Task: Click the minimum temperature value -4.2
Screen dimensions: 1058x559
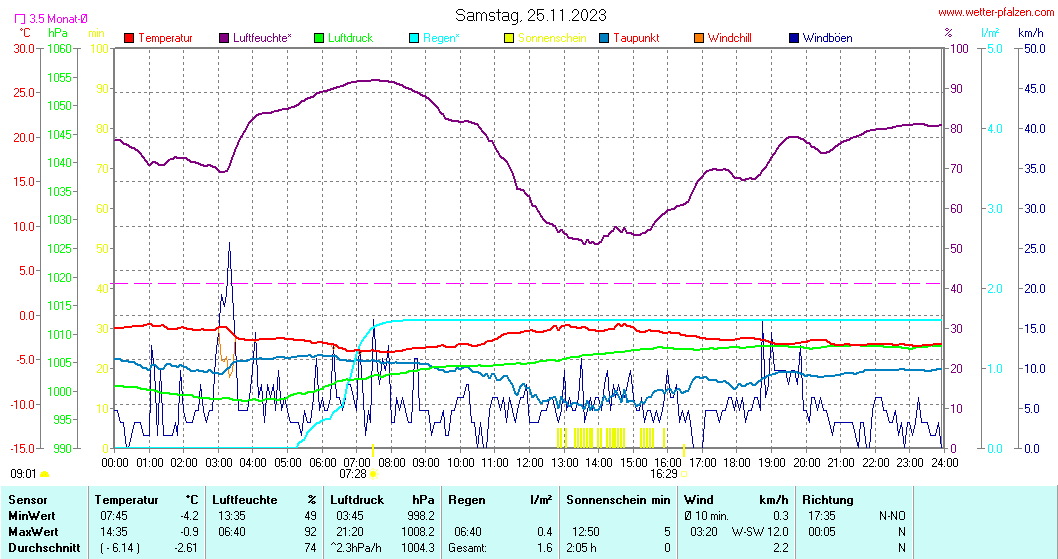Action: click(x=188, y=516)
